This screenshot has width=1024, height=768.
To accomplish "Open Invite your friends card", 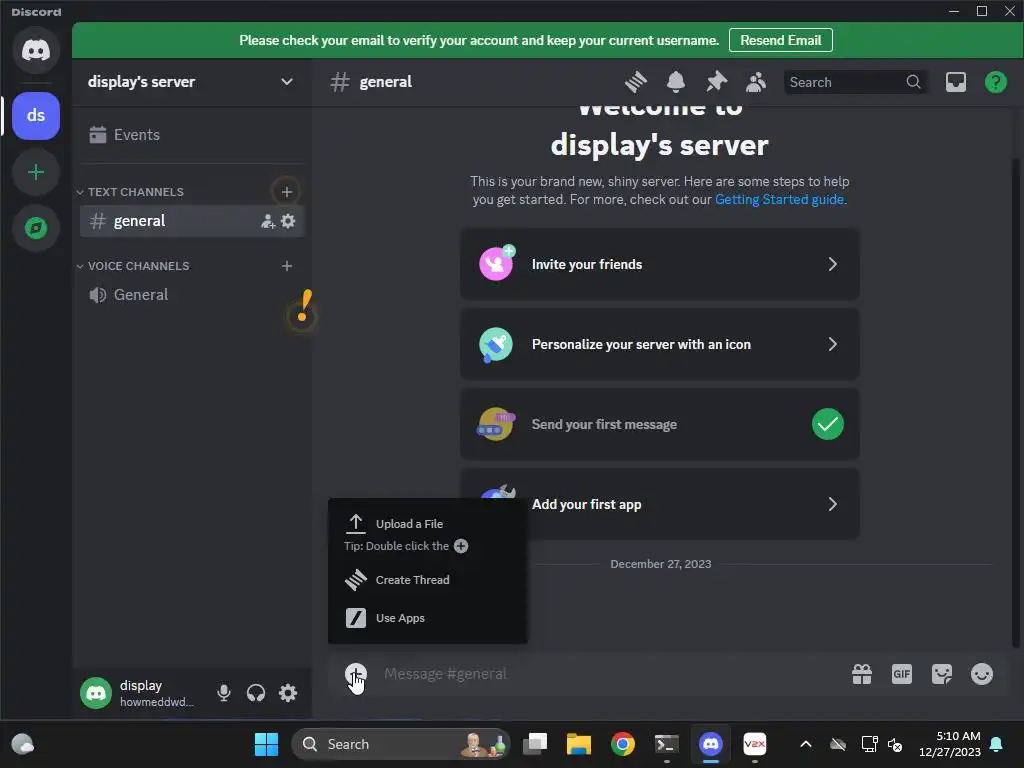I will (660, 264).
